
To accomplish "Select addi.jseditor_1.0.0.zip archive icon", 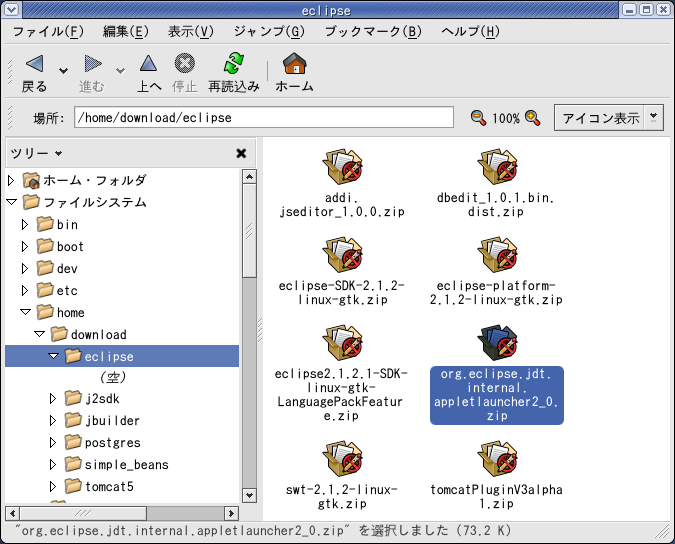I will point(343,167).
